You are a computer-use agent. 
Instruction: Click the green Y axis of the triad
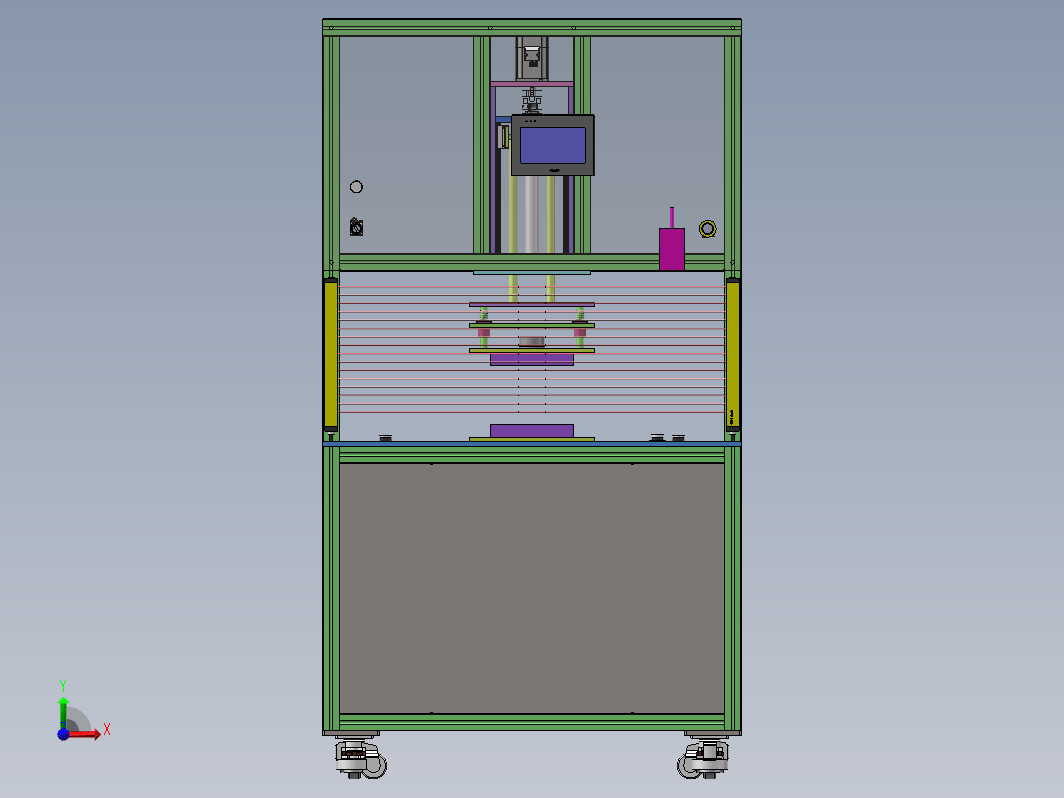point(63,712)
